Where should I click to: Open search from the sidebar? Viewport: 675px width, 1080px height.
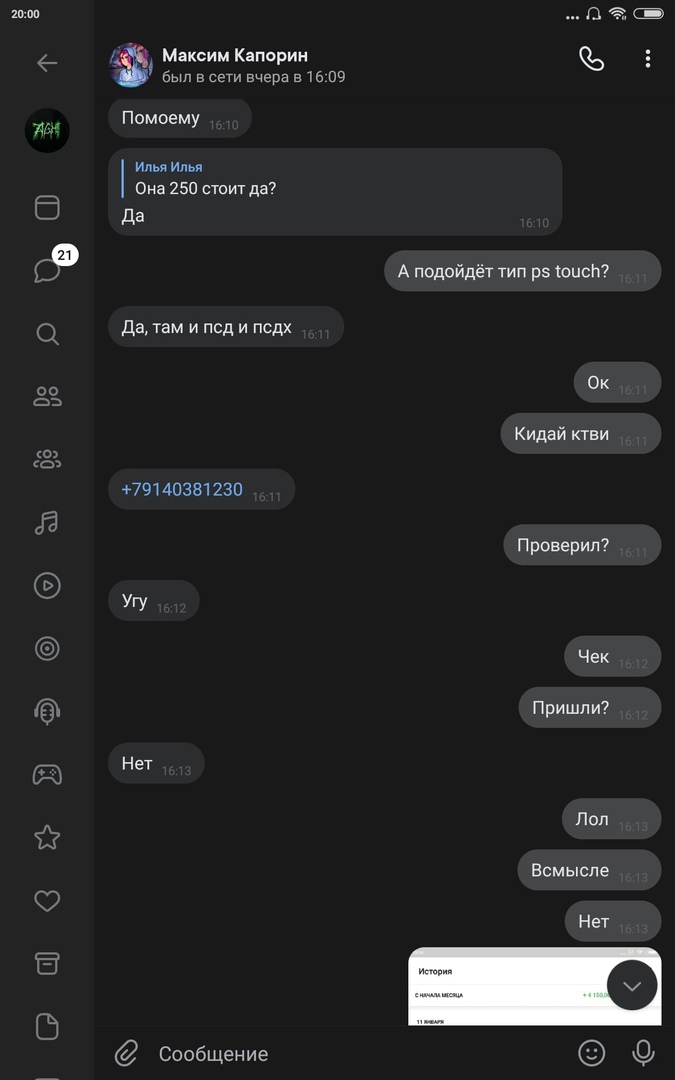(x=47, y=334)
